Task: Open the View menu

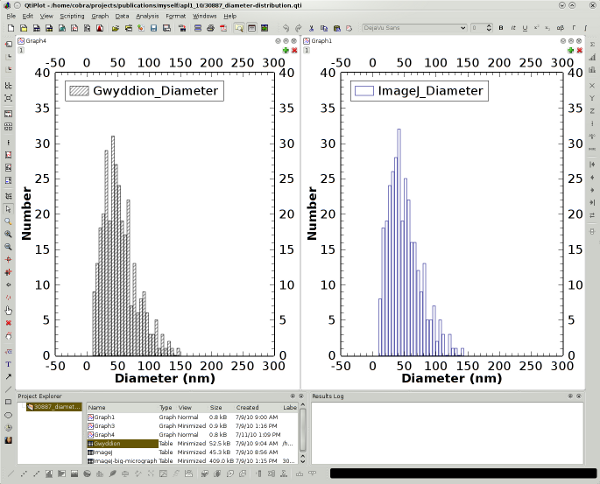Action: coord(46,16)
